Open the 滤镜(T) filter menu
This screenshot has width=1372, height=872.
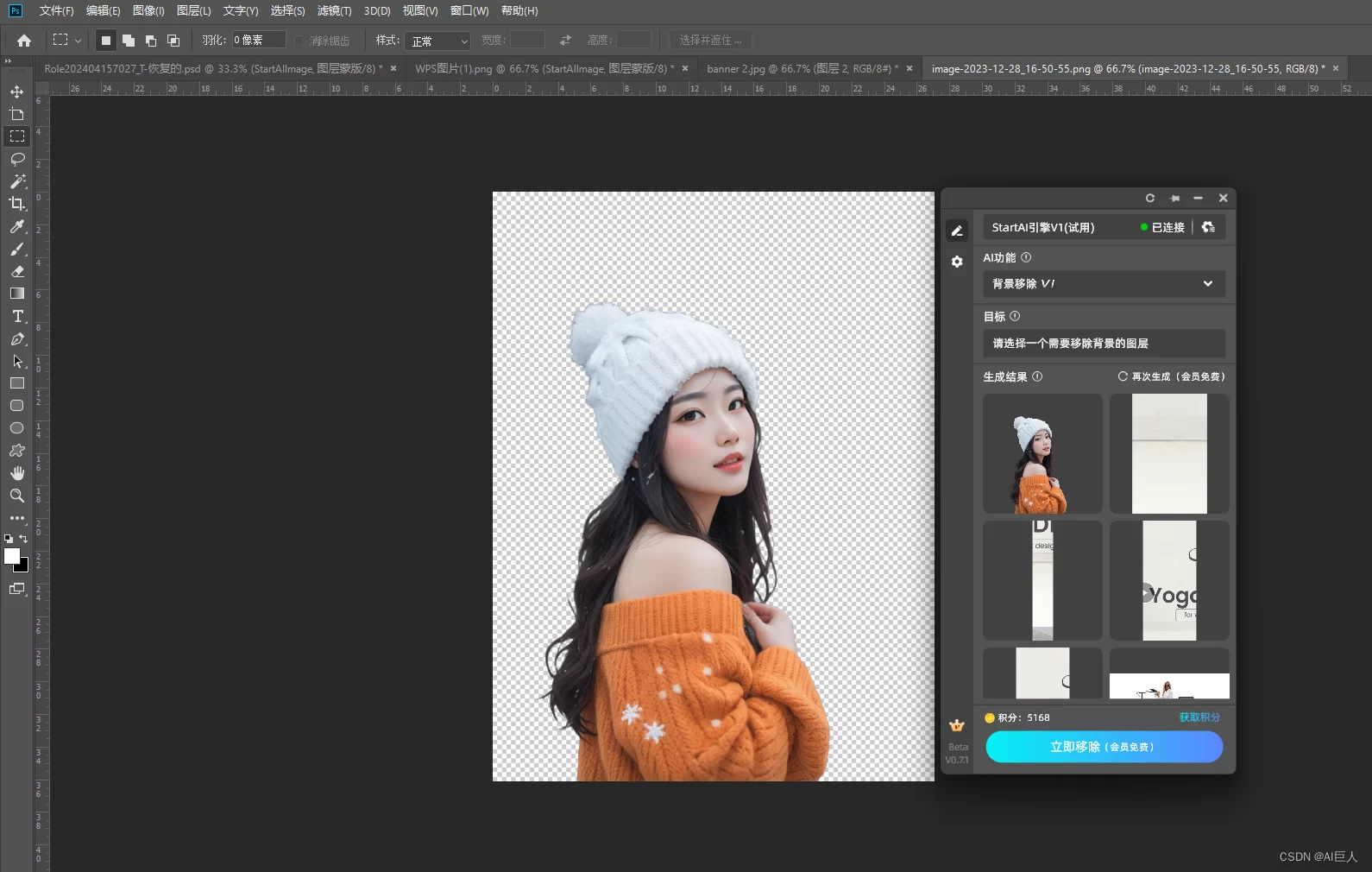[334, 11]
